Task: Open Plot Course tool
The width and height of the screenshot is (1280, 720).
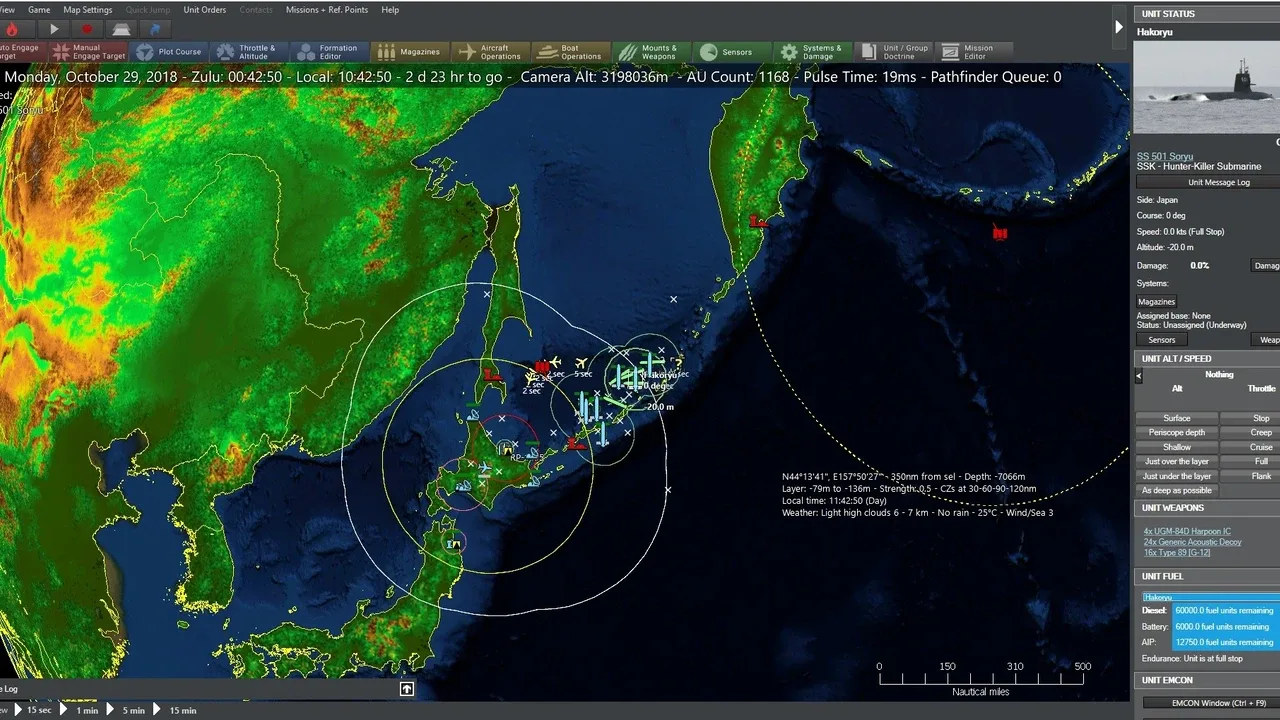Action: [x=169, y=52]
